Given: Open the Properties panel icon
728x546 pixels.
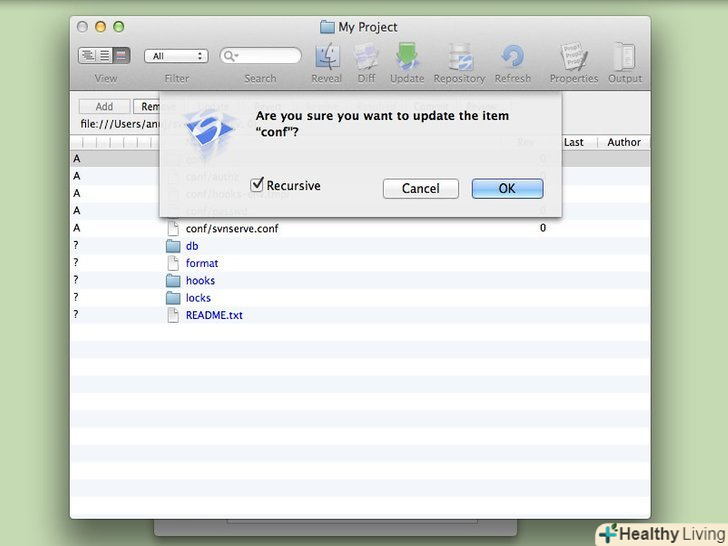Looking at the screenshot, I should [x=572, y=57].
